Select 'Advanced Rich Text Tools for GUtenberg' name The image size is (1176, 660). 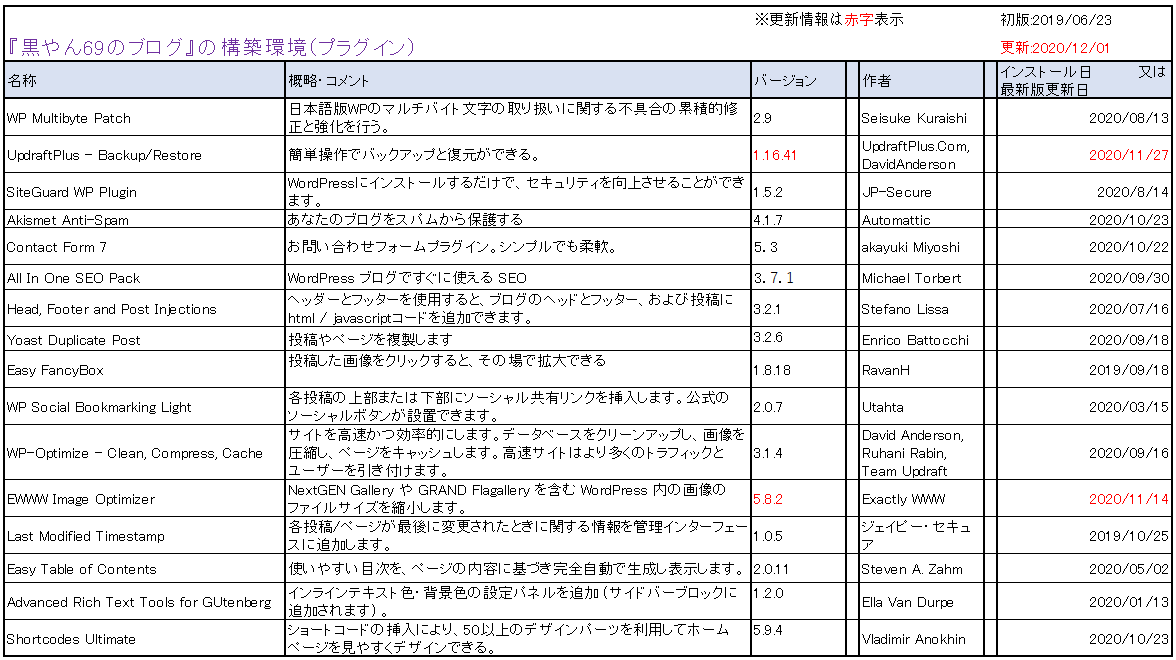pyautogui.click(x=139, y=602)
